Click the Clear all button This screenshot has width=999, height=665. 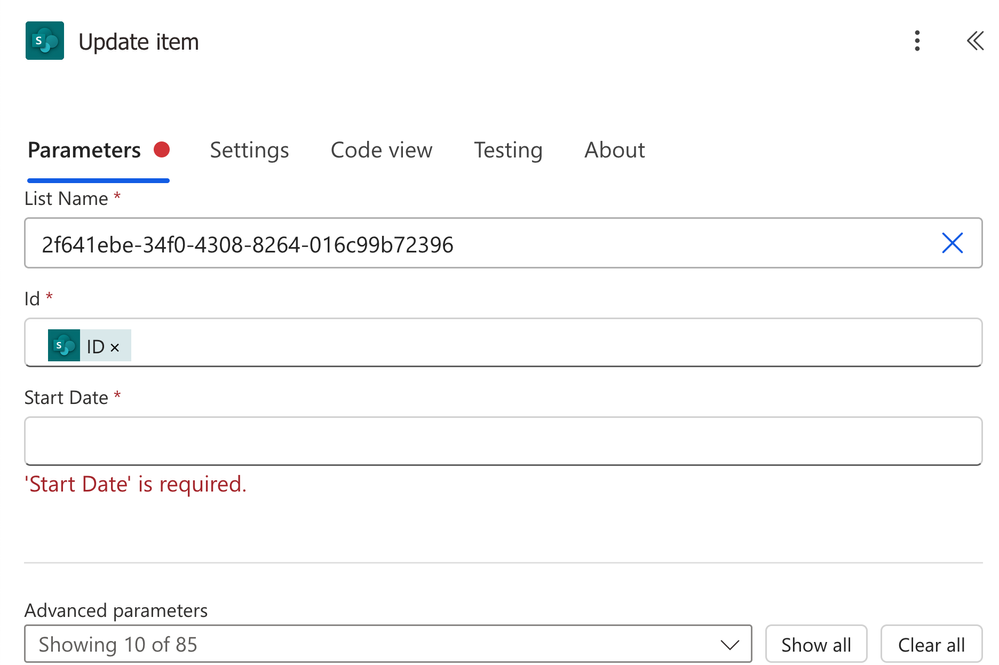931,645
